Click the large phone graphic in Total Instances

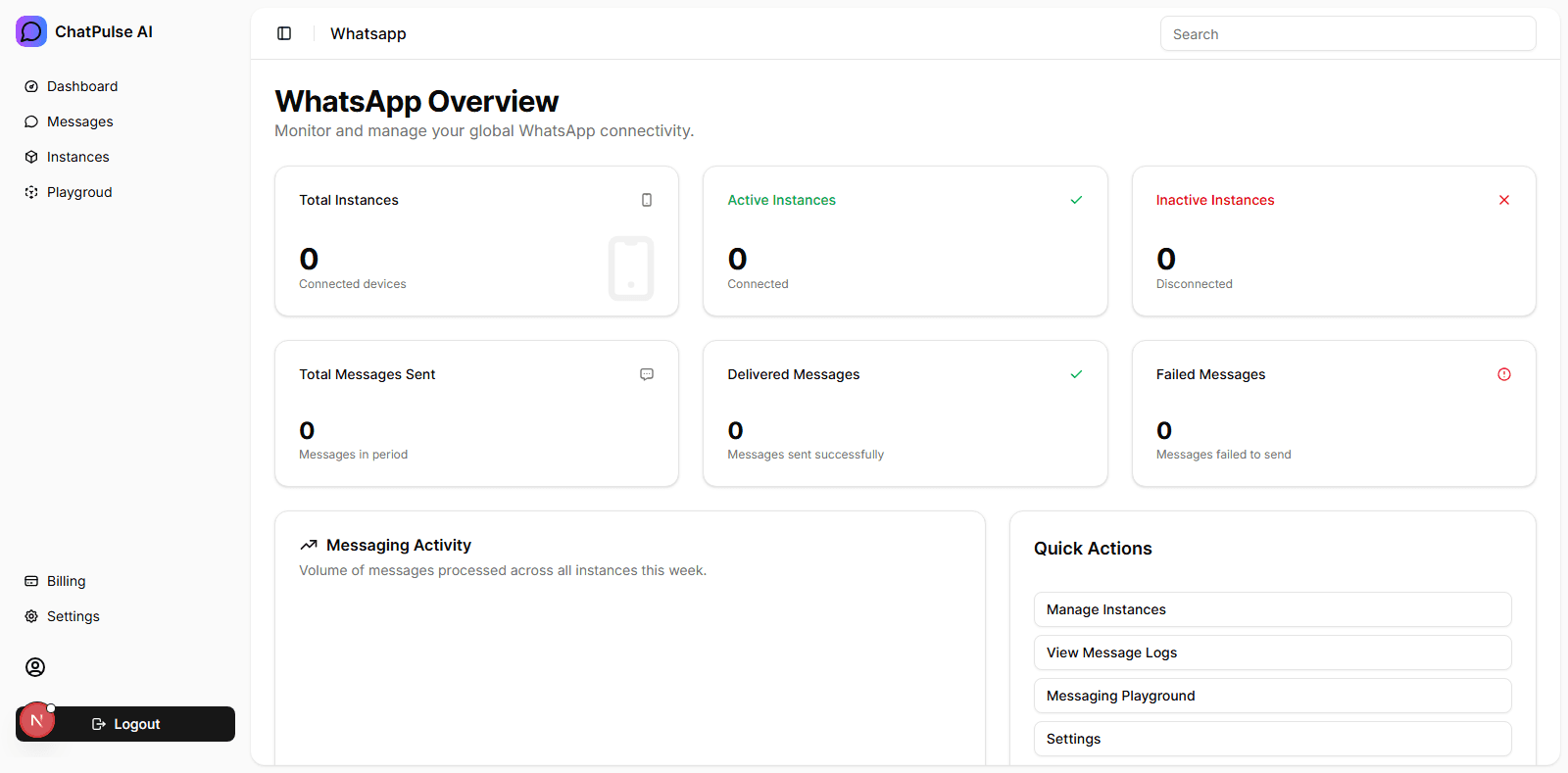tap(631, 268)
